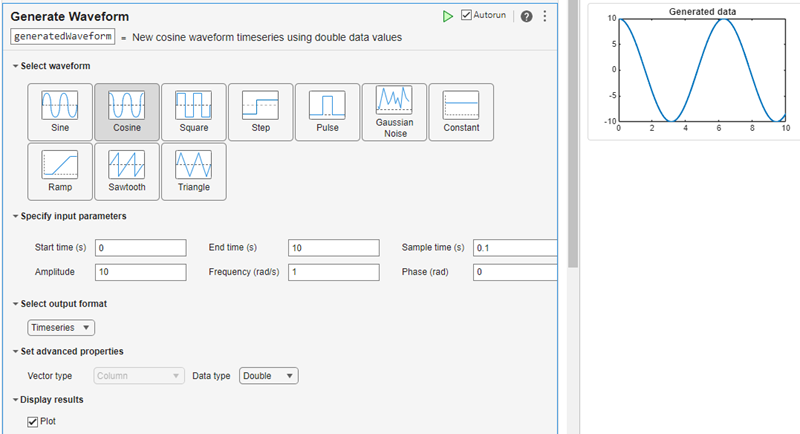Uncheck the Plot checkbox

(x=33, y=422)
